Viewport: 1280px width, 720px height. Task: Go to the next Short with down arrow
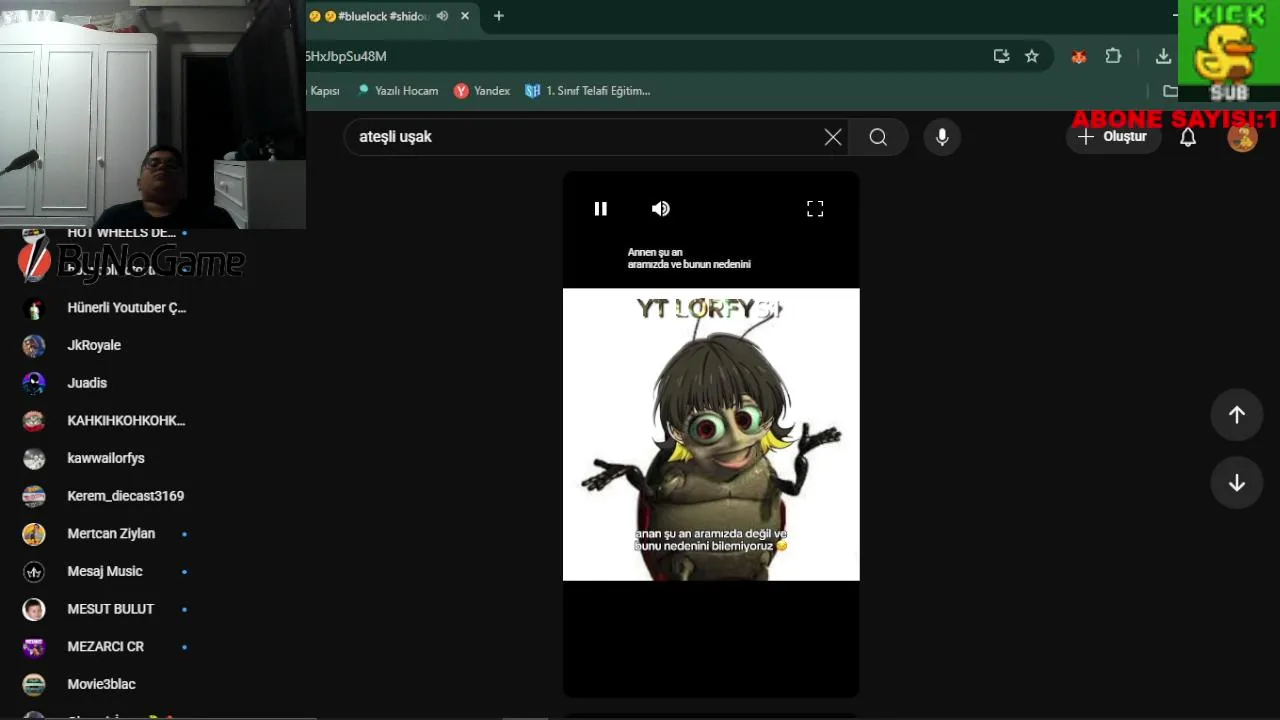tap(1237, 483)
